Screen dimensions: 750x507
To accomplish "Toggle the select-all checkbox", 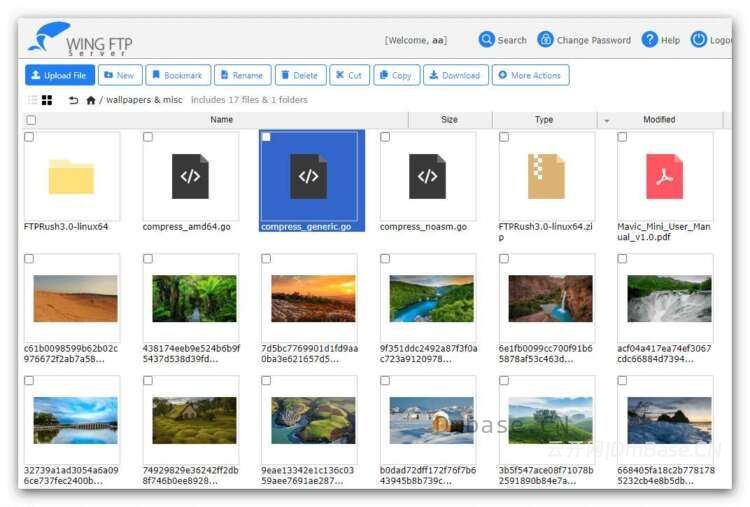I will [31, 120].
